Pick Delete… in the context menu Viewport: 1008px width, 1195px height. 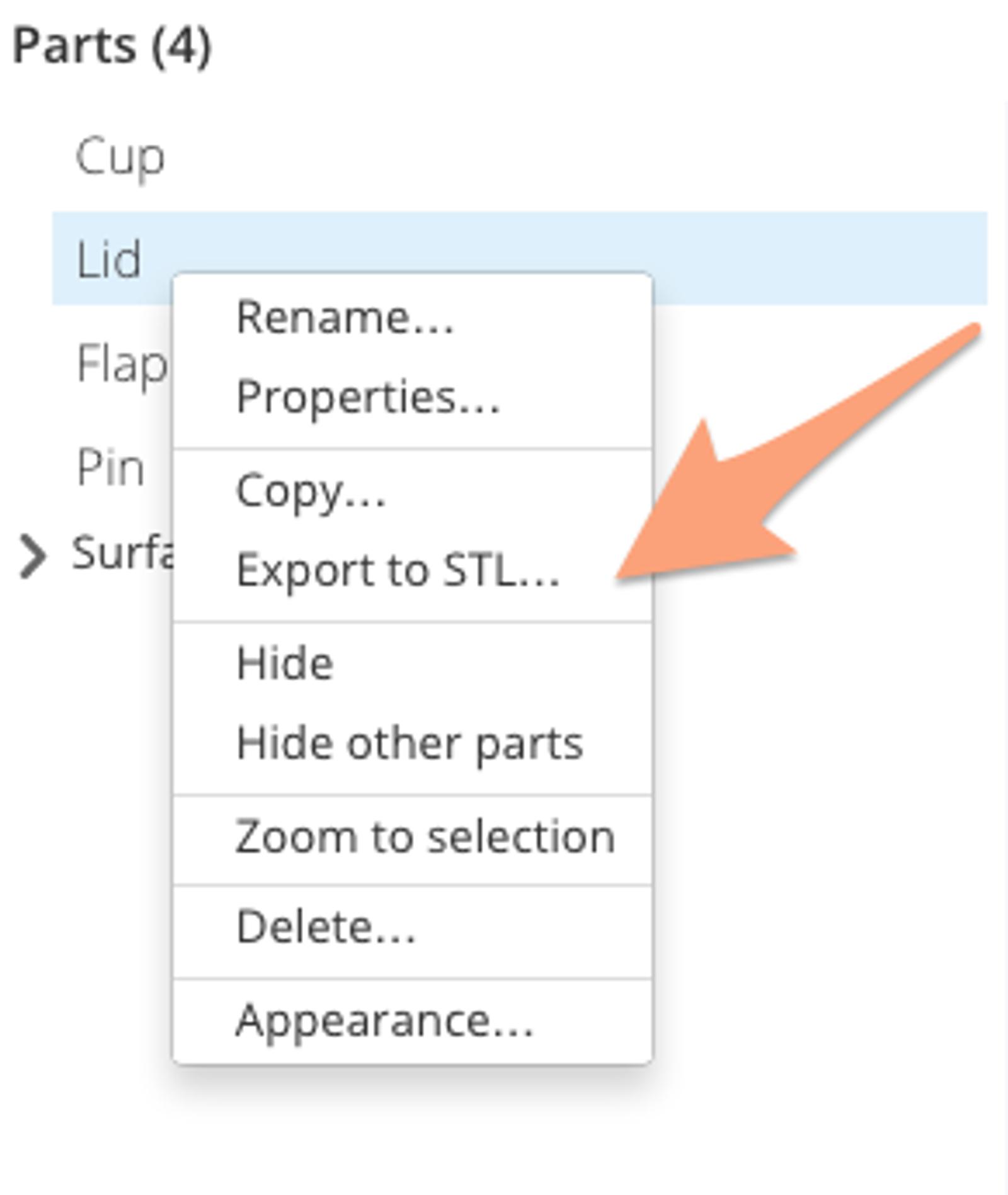326,927
